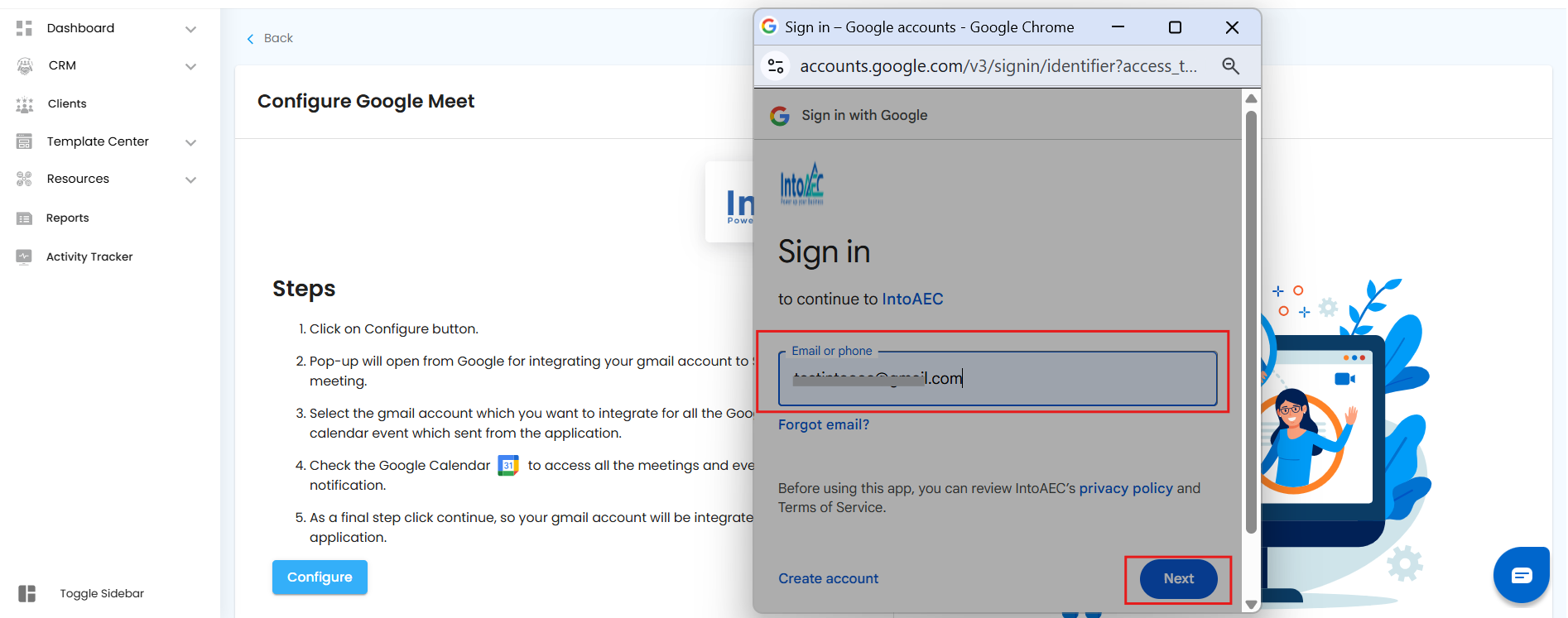Screen dimensions: 1568x618
Task: Click the Back link
Action: pyautogui.click(x=278, y=38)
